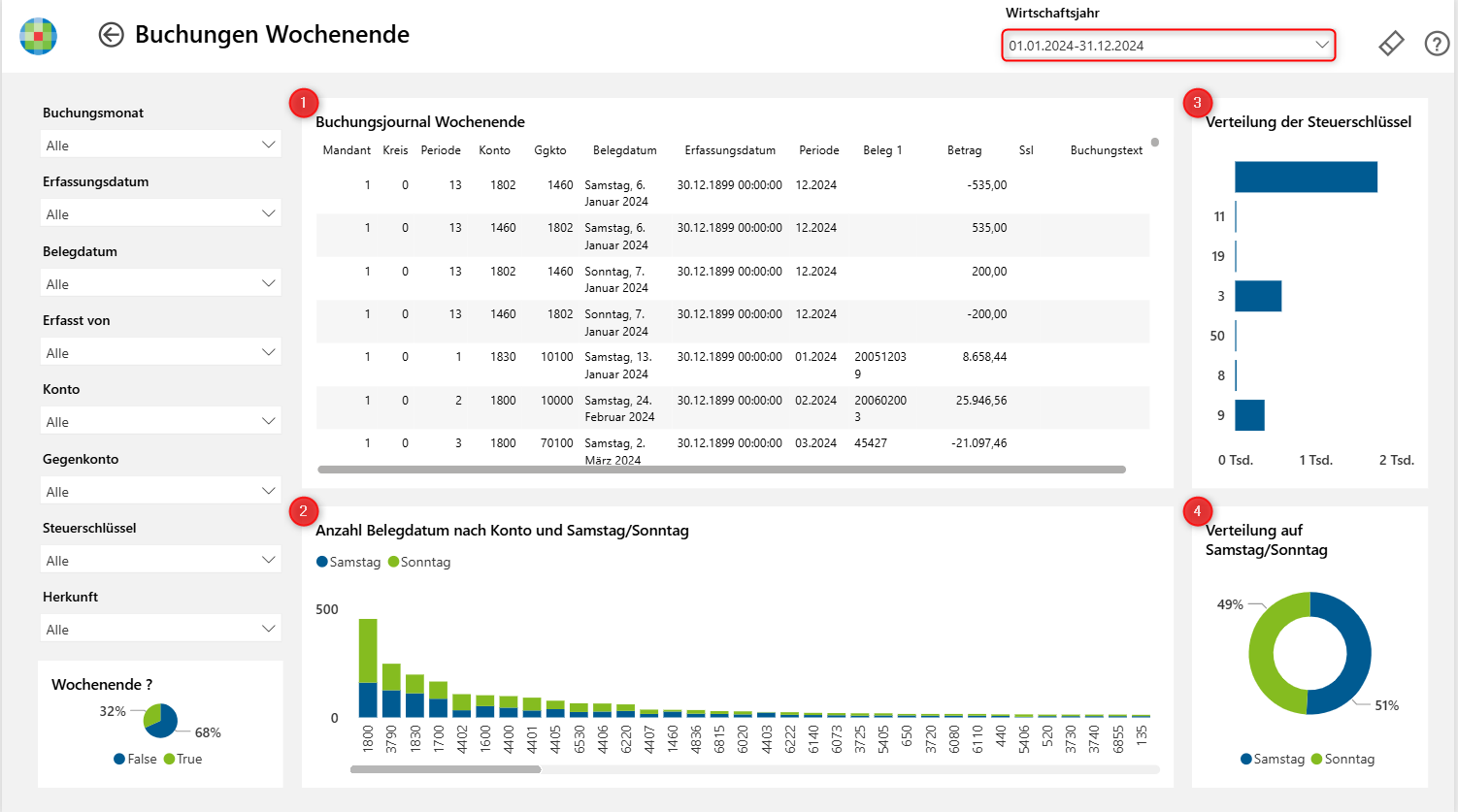Toggle the True legend under Wochenende pie
The width and height of the screenshot is (1458, 812).
coord(183,759)
